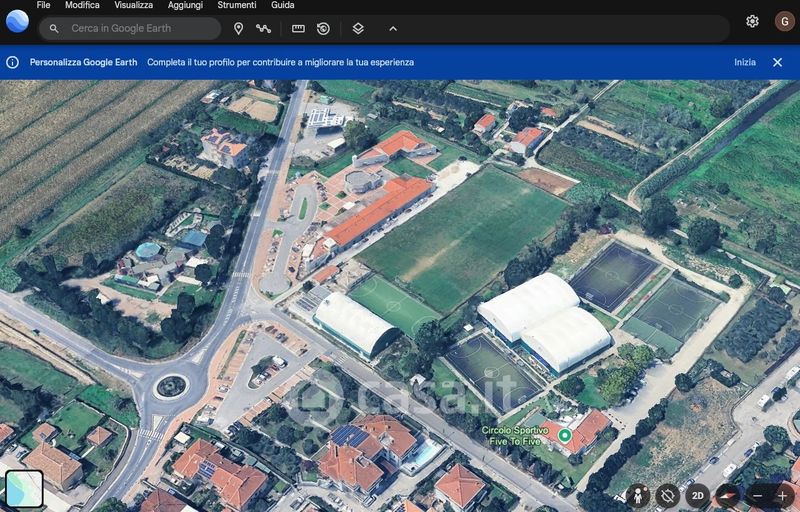Toggle the globe rotation lock button

click(x=669, y=495)
